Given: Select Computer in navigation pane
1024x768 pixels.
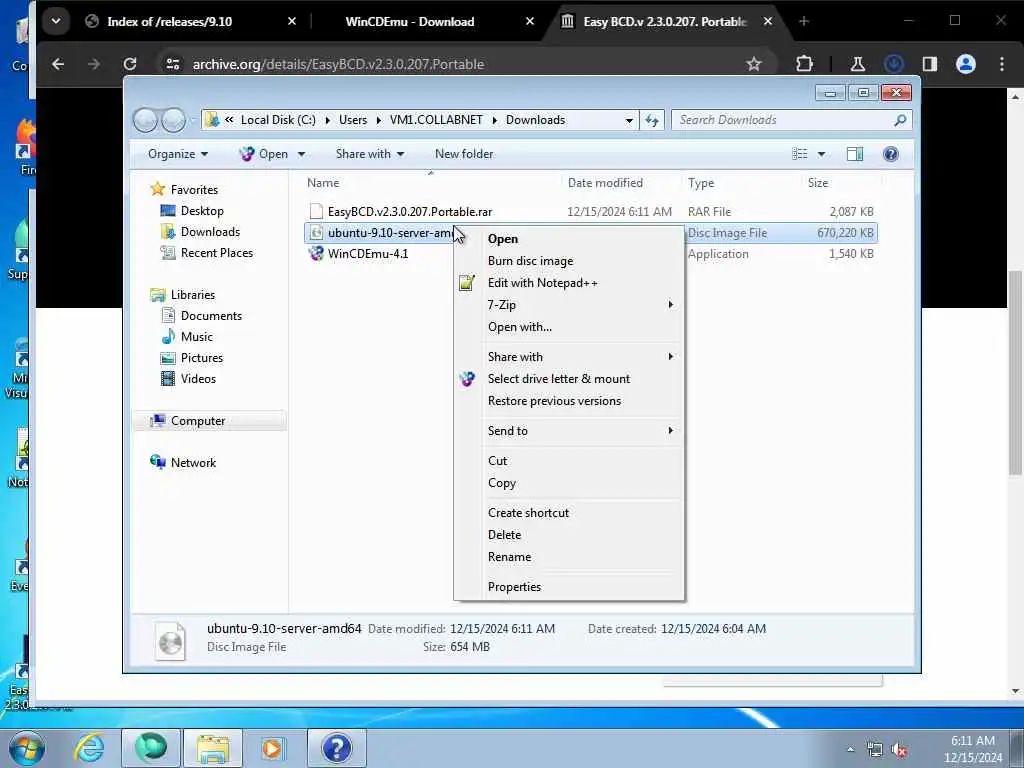Looking at the screenshot, I should click(198, 421).
